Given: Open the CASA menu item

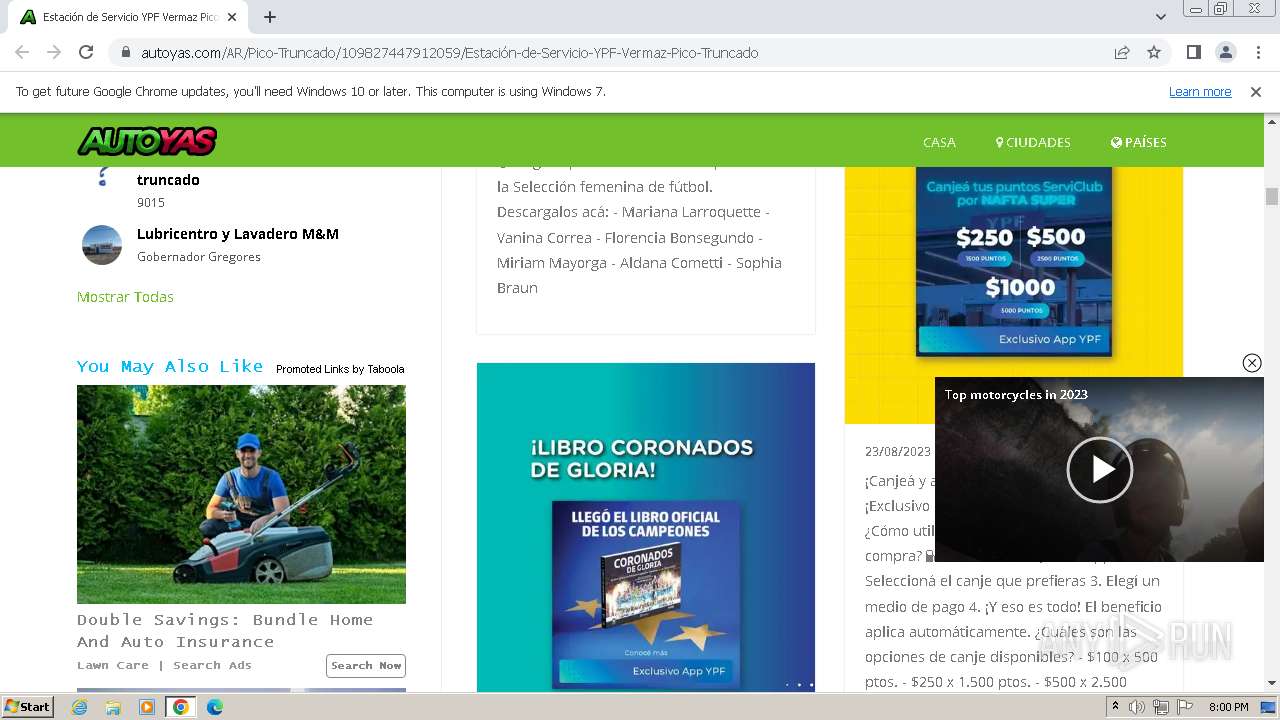Looking at the screenshot, I should point(939,142).
